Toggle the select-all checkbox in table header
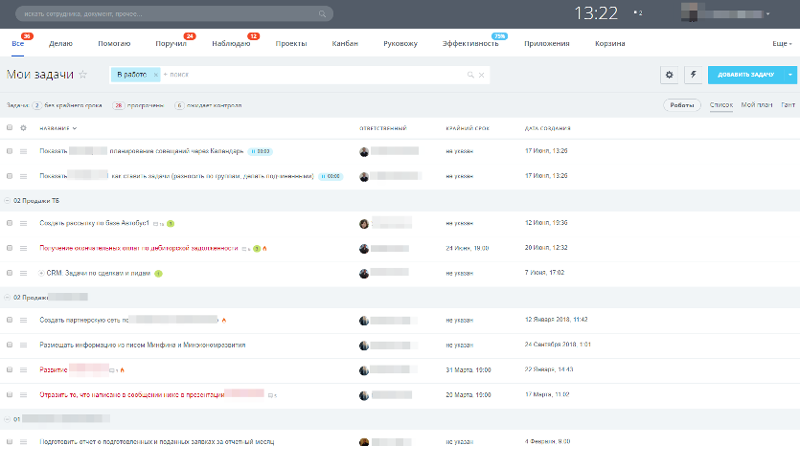 pos(9,128)
